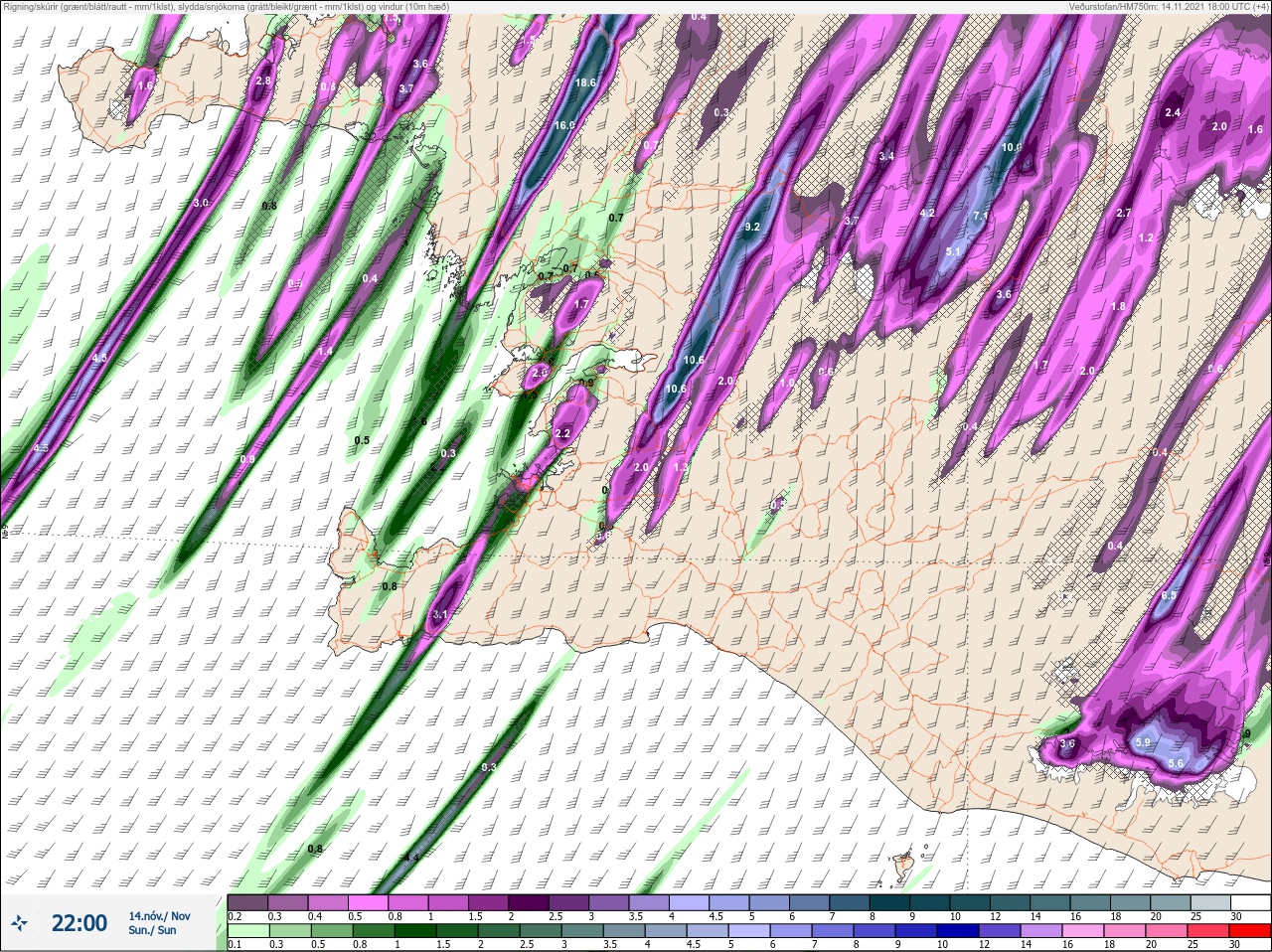Click the 2.7 precipitation value on map

coord(1124,213)
